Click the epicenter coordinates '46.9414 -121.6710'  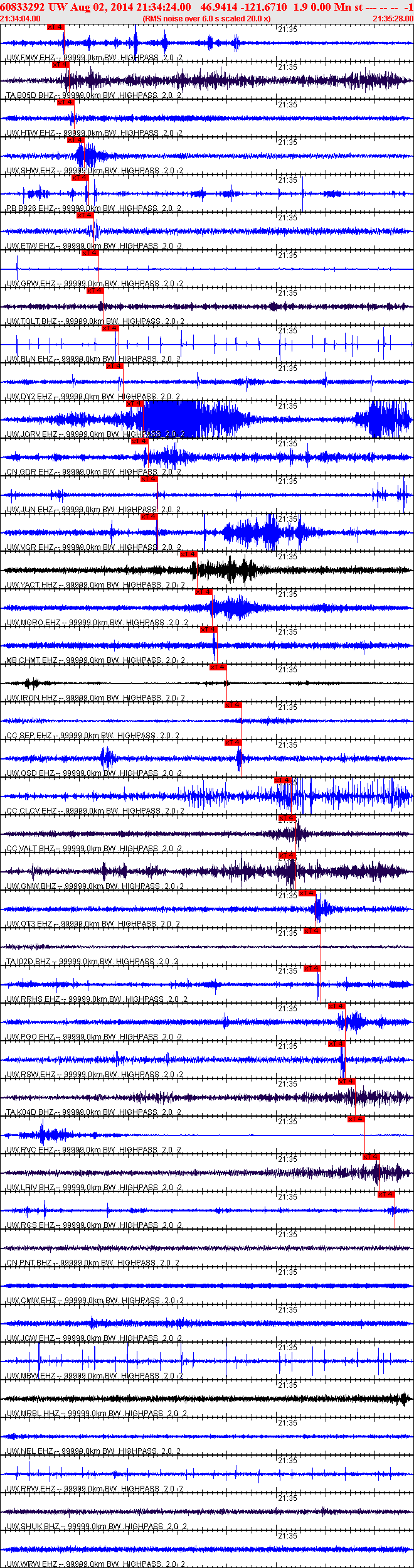pyautogui.click(x=244, y=7)
